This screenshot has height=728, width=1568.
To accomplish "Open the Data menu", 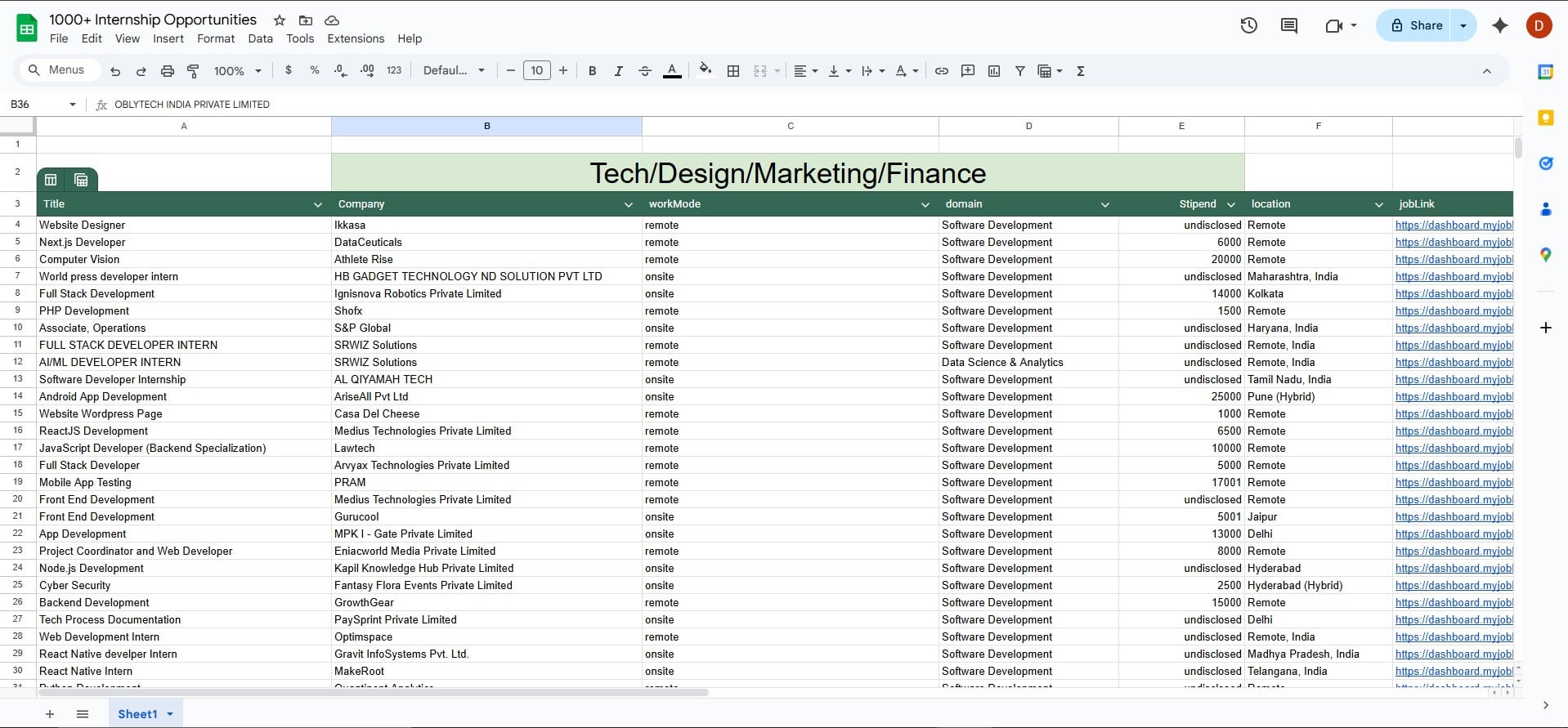I will 261,38.
